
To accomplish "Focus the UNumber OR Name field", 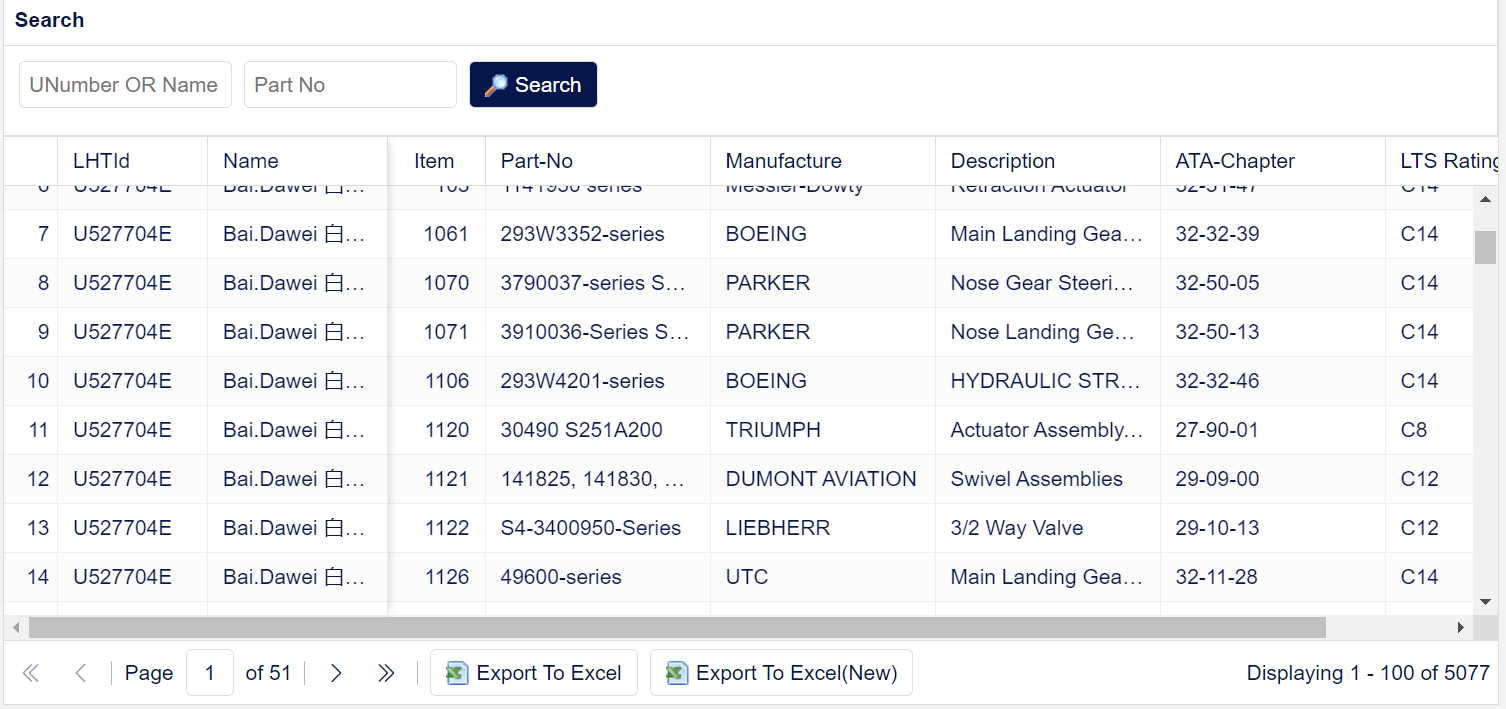I will pyautogui.click(x=125, y=85).
